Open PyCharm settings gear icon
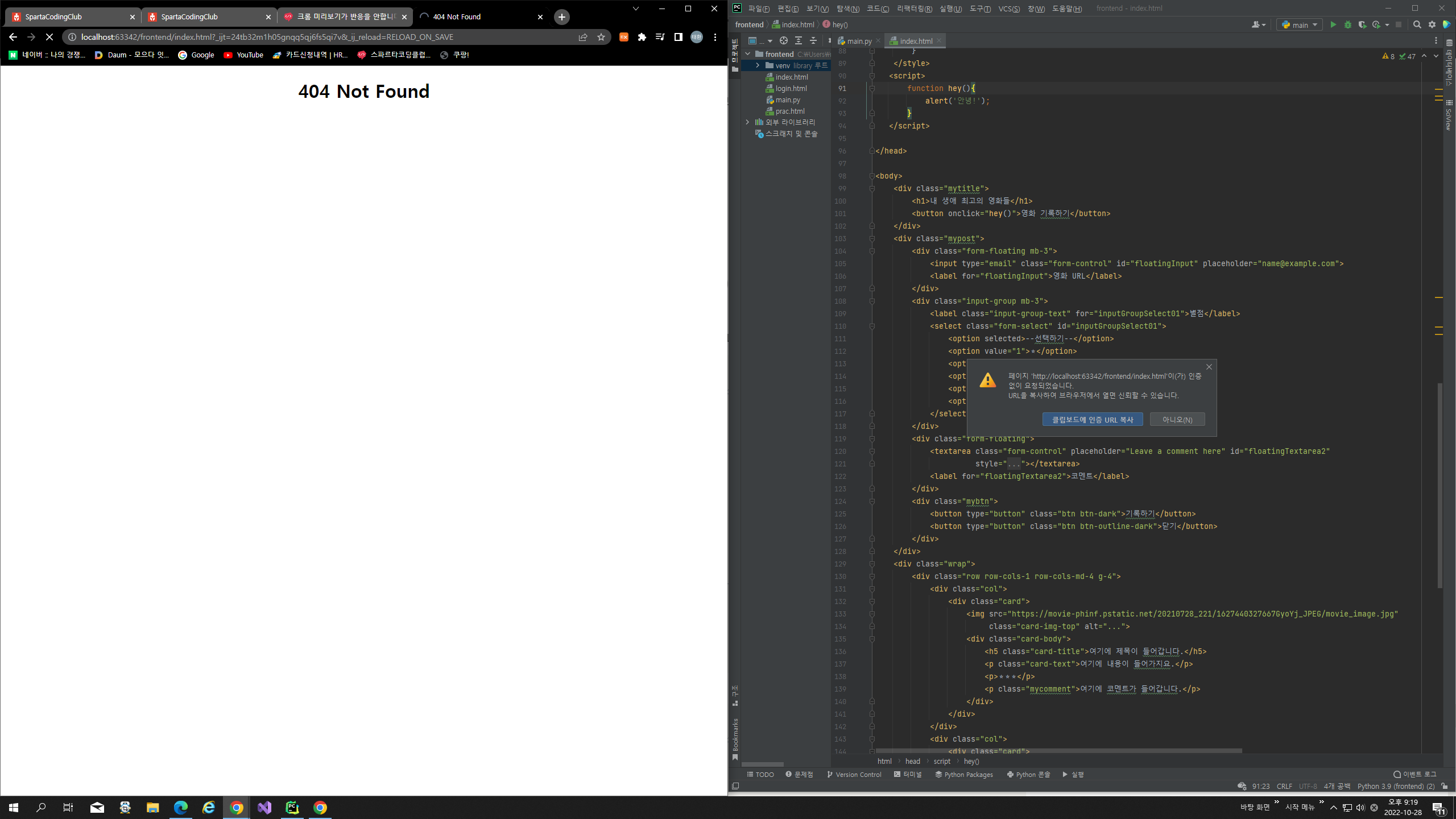Screen dimensions: 1456x819 click(x=1432, y=24)
